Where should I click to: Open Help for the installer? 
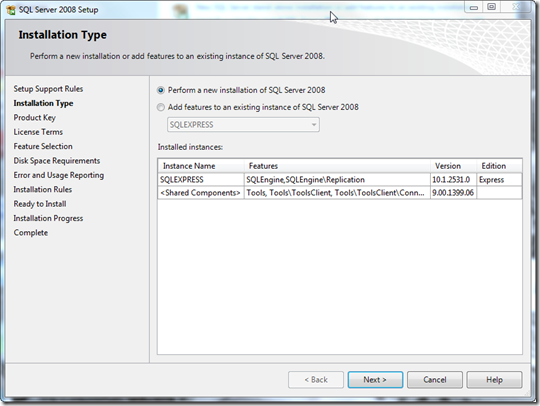point(494,379)
